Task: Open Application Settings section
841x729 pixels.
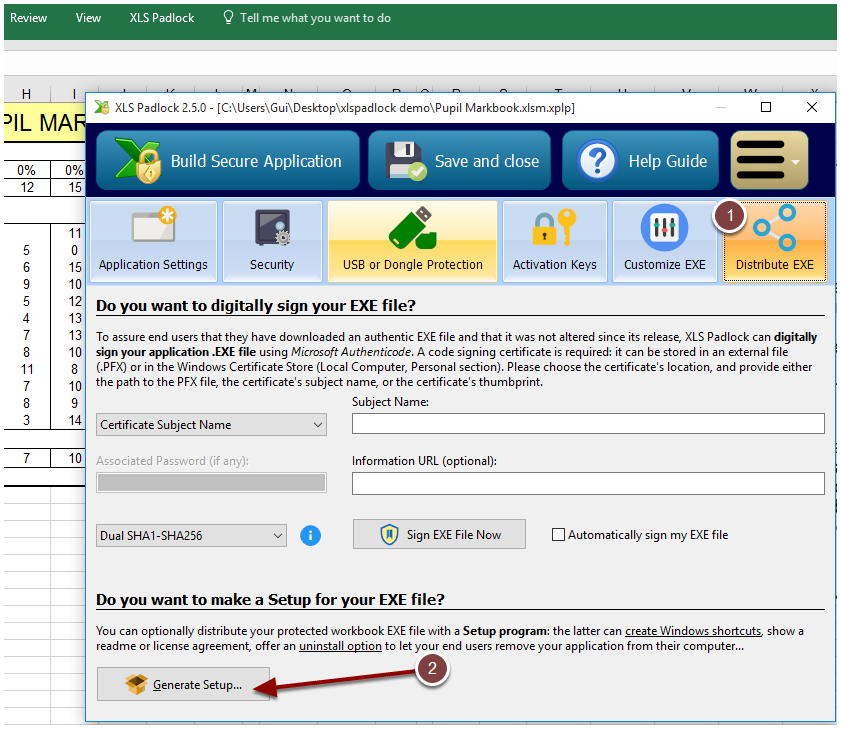Action: click(x=153, y=241)
